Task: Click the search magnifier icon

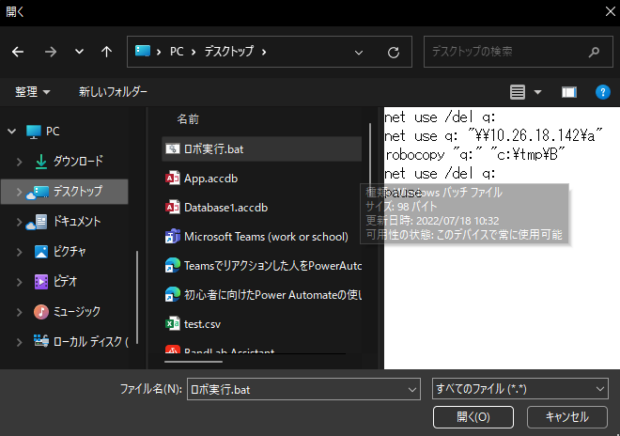Action: coord(594,52)
